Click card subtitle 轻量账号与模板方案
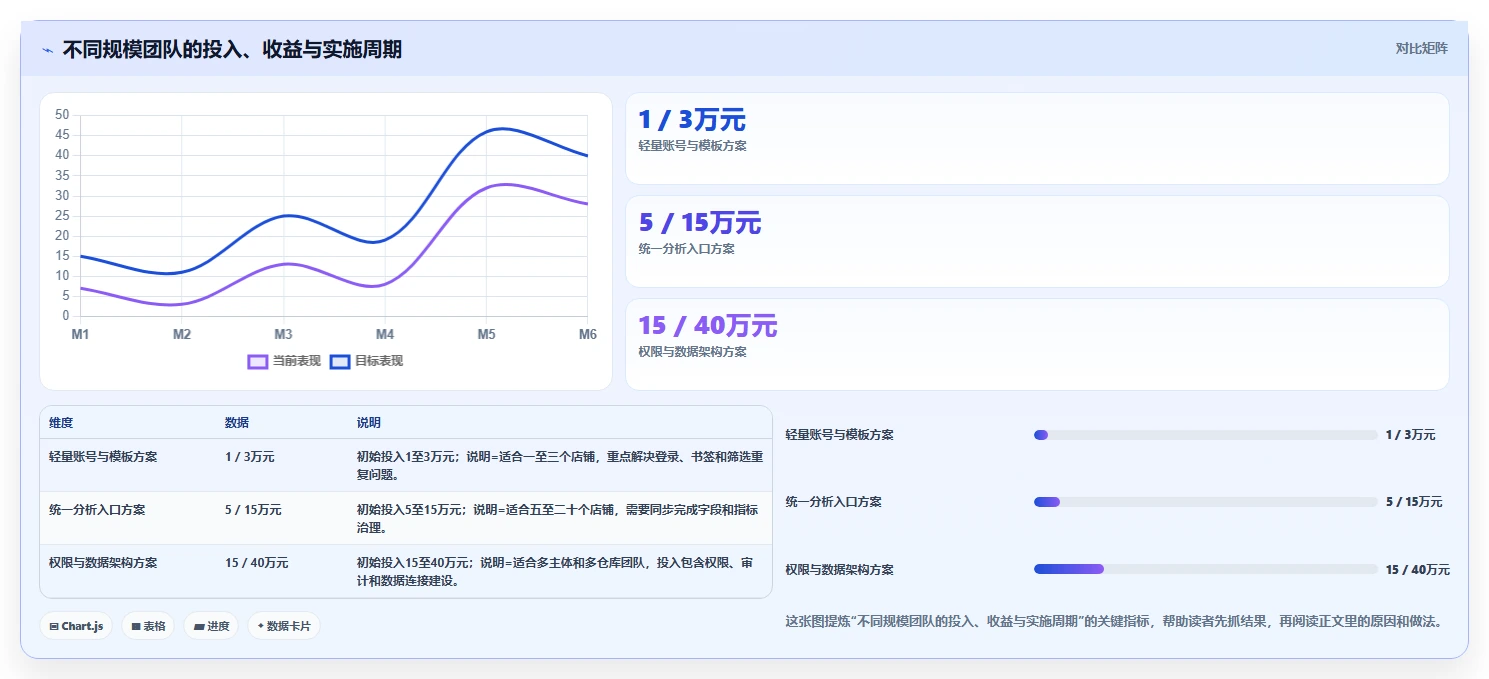The image size is (1489, 679). tap(692, 146)
